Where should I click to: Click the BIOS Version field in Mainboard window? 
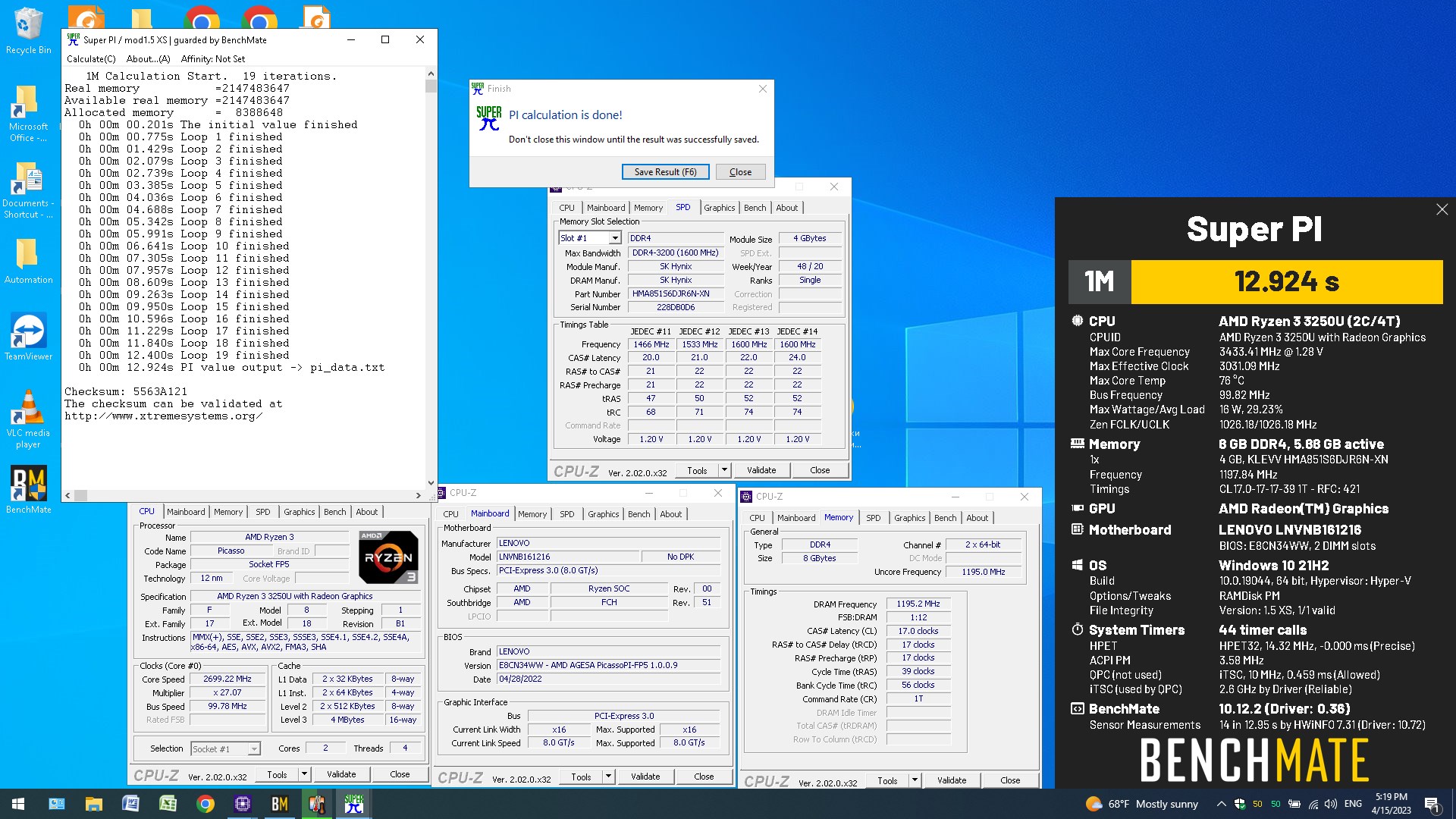(608, 665)
